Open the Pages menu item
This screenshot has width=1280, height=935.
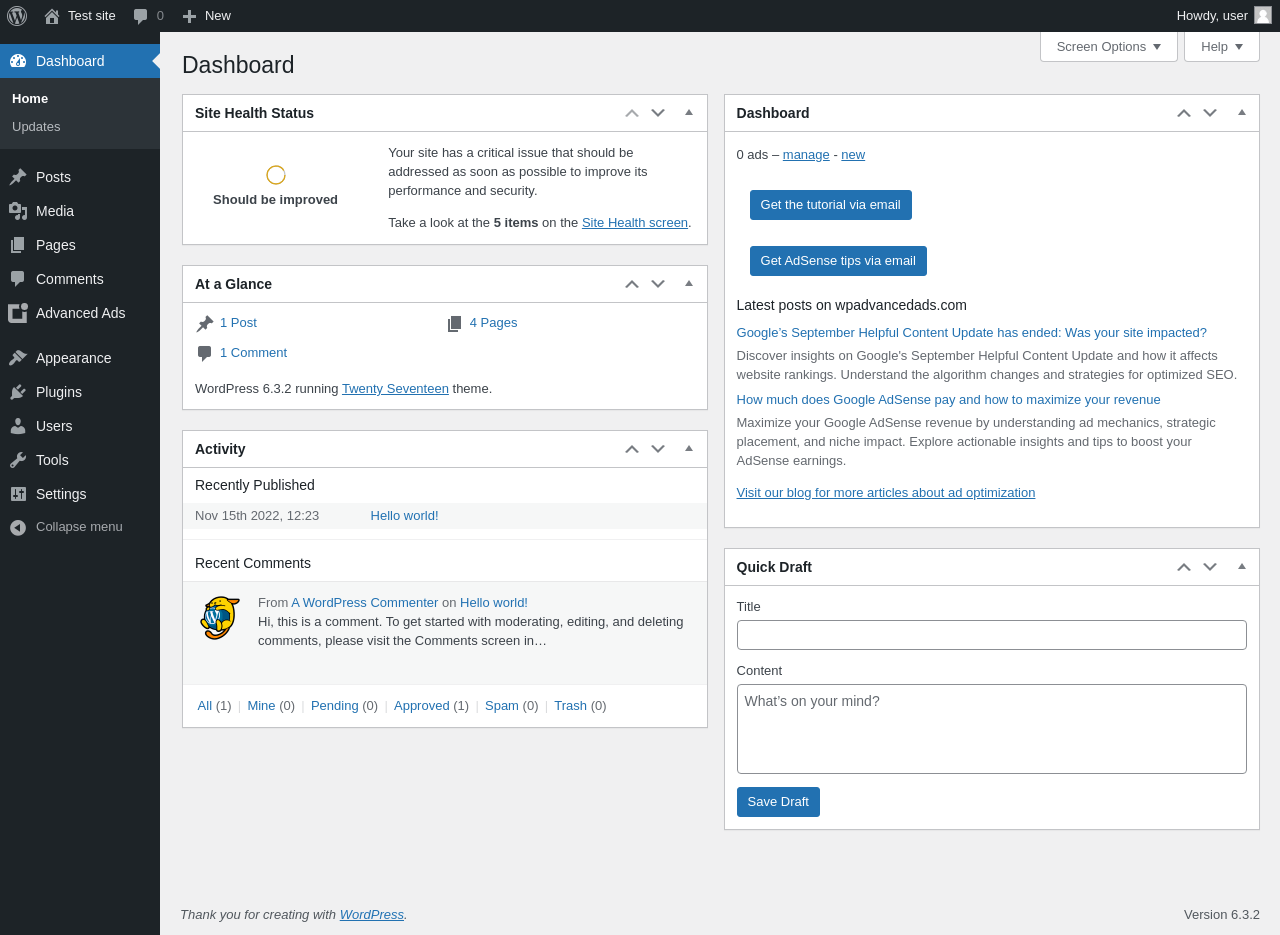(x=55, y=245)
